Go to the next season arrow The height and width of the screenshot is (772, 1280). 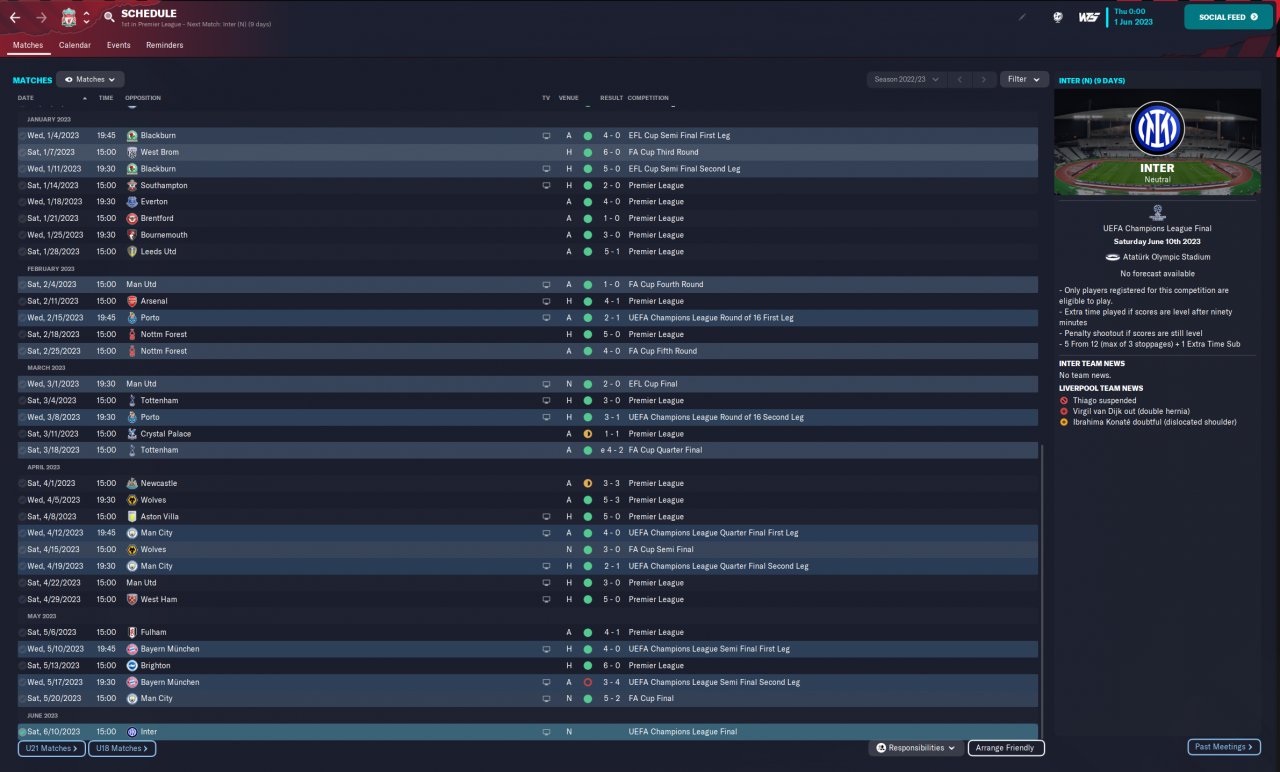(x=985, y=79)
